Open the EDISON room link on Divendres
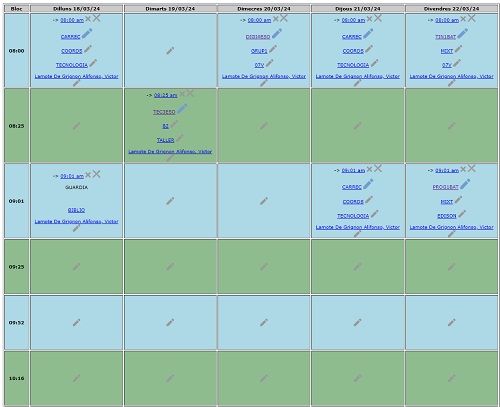500x407 pixels. click(x=447, y=216)
